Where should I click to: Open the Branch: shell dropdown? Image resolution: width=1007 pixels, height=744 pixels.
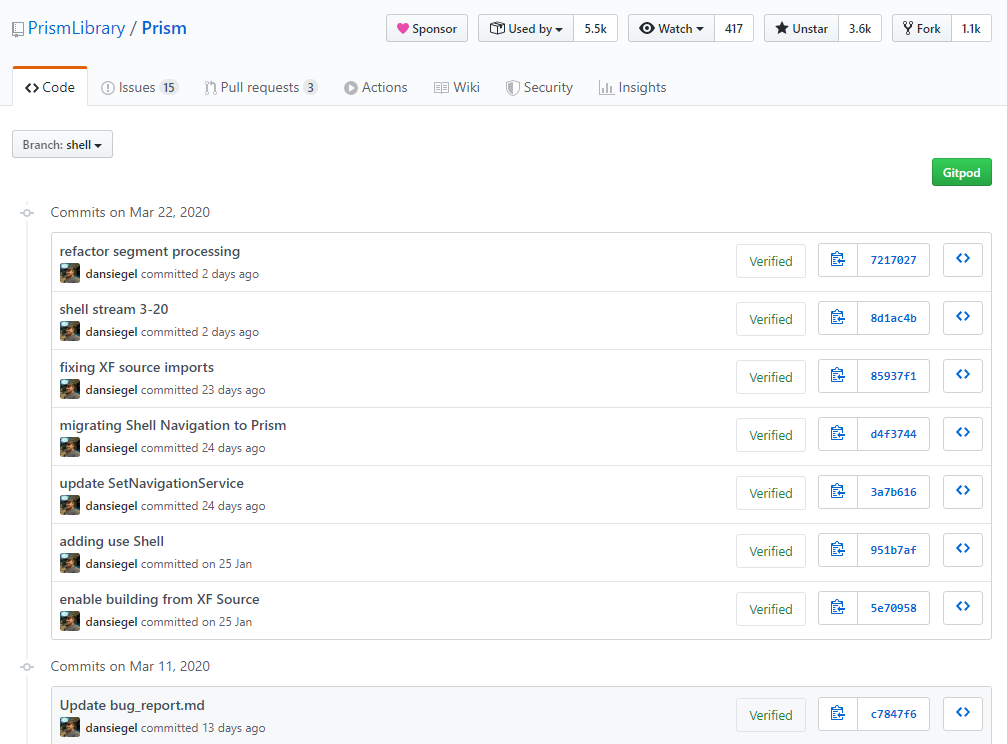[62, 144]
